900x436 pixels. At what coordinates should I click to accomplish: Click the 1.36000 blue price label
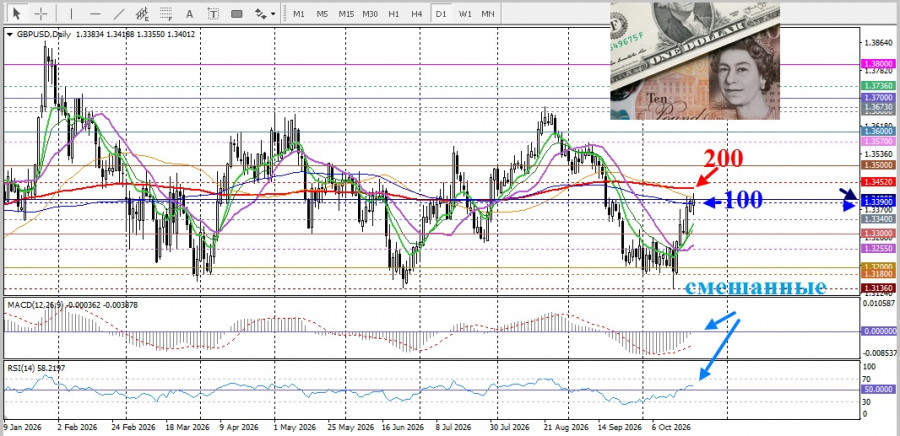click(880, 131)
